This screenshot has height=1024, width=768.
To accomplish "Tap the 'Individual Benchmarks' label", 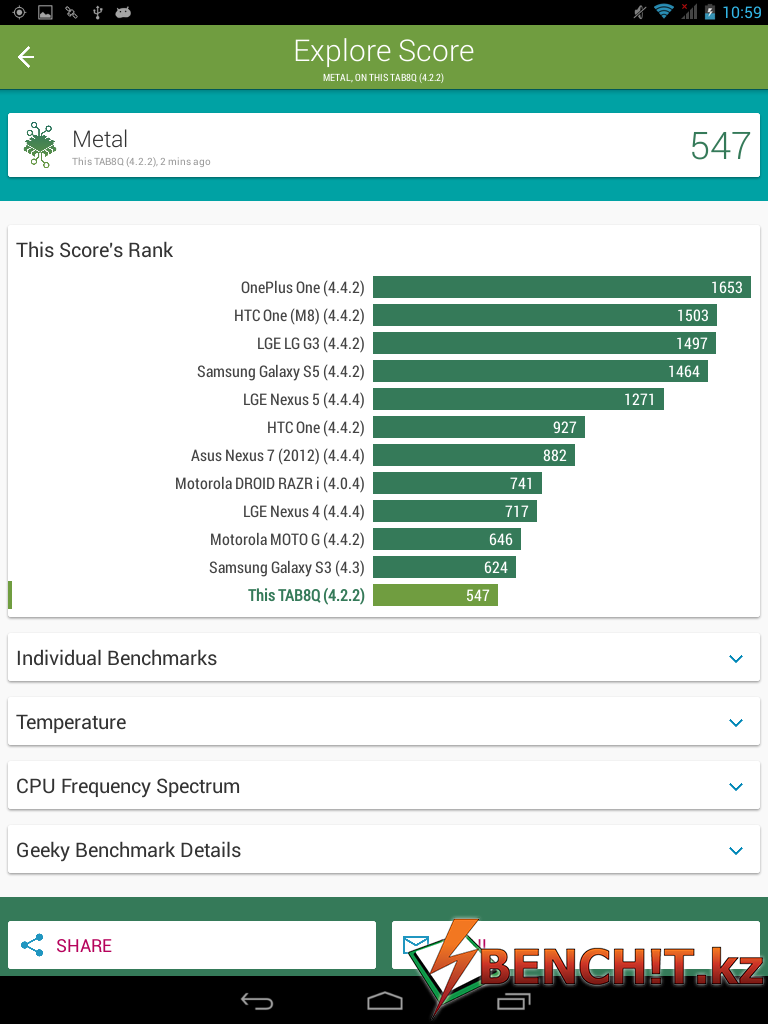I will (116, 658).
